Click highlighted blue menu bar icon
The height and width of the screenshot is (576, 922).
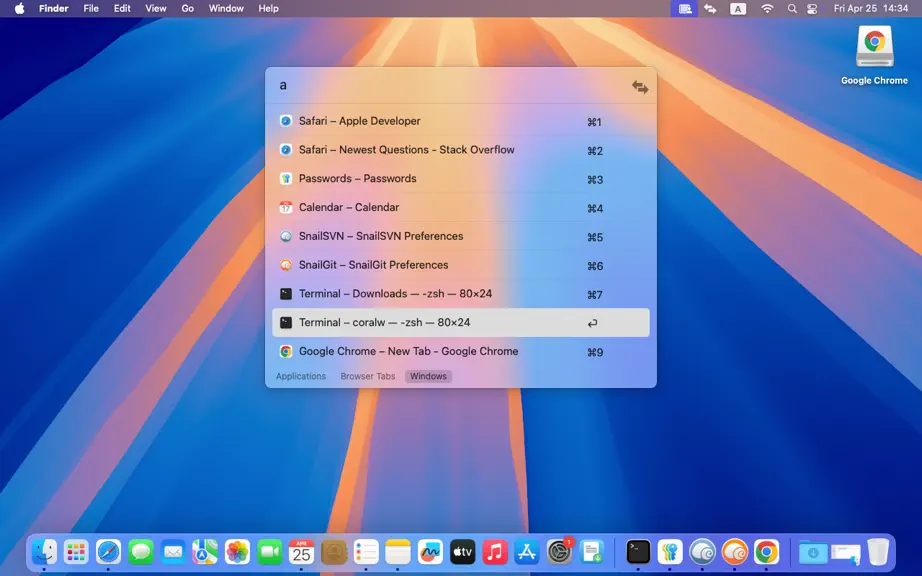(684, 9)
